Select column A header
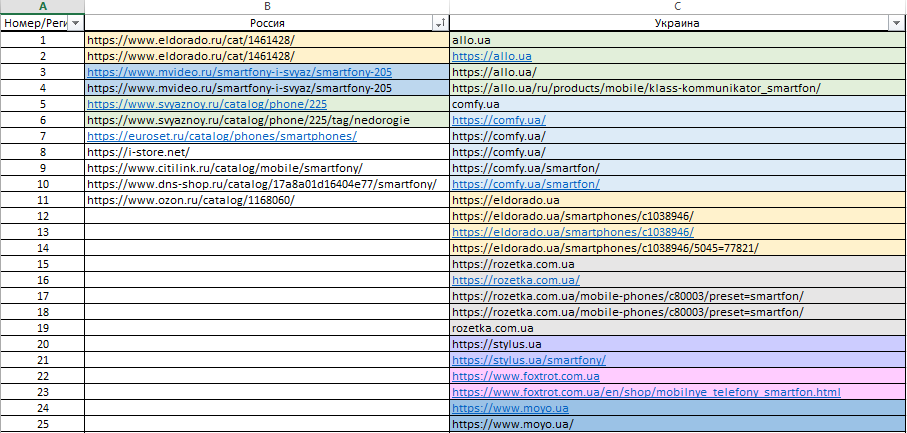The height and width of the screenshot is (433, 907). (x=42, y=6)
